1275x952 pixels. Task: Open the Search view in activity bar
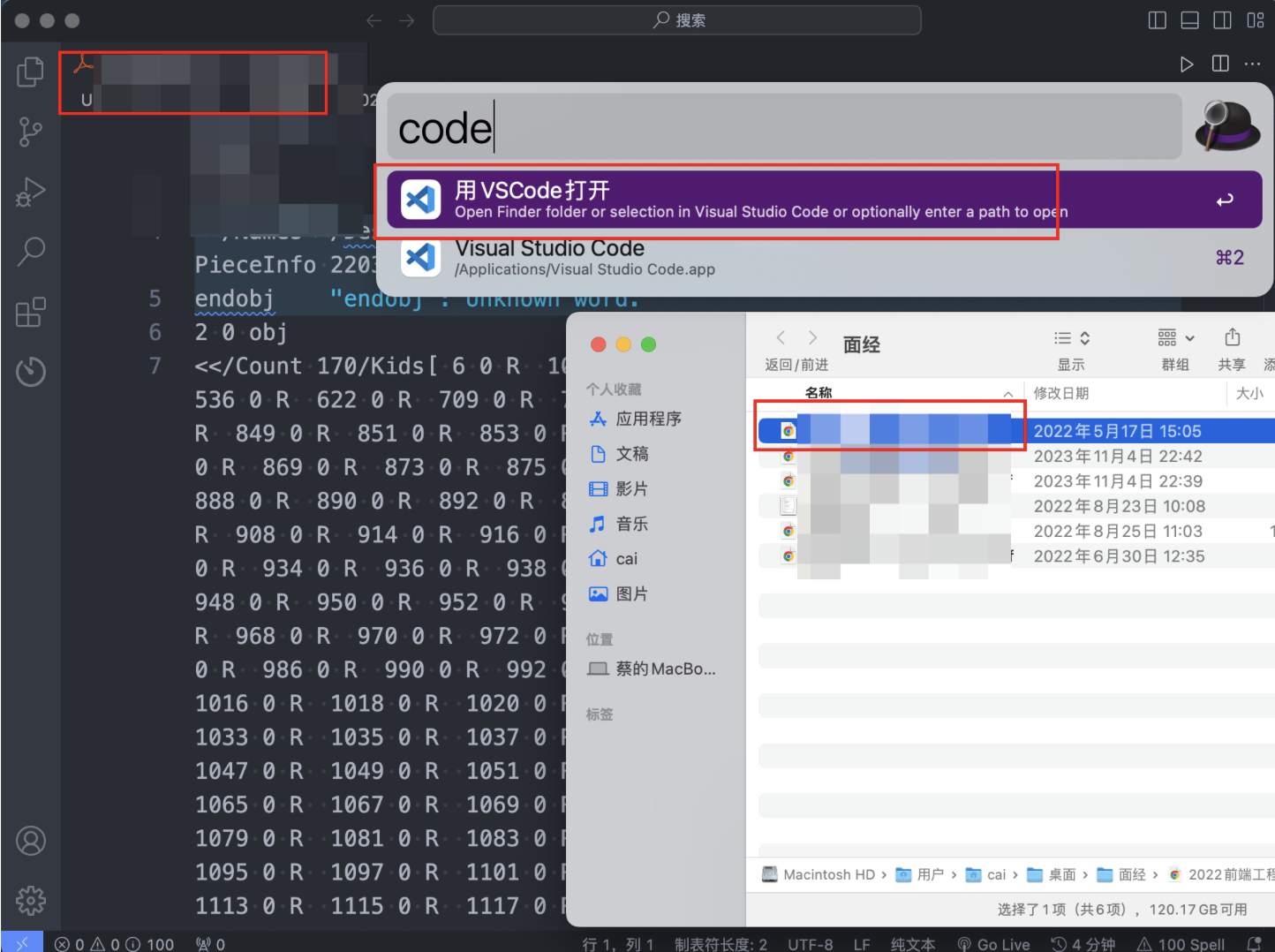[x=31, y=252]
